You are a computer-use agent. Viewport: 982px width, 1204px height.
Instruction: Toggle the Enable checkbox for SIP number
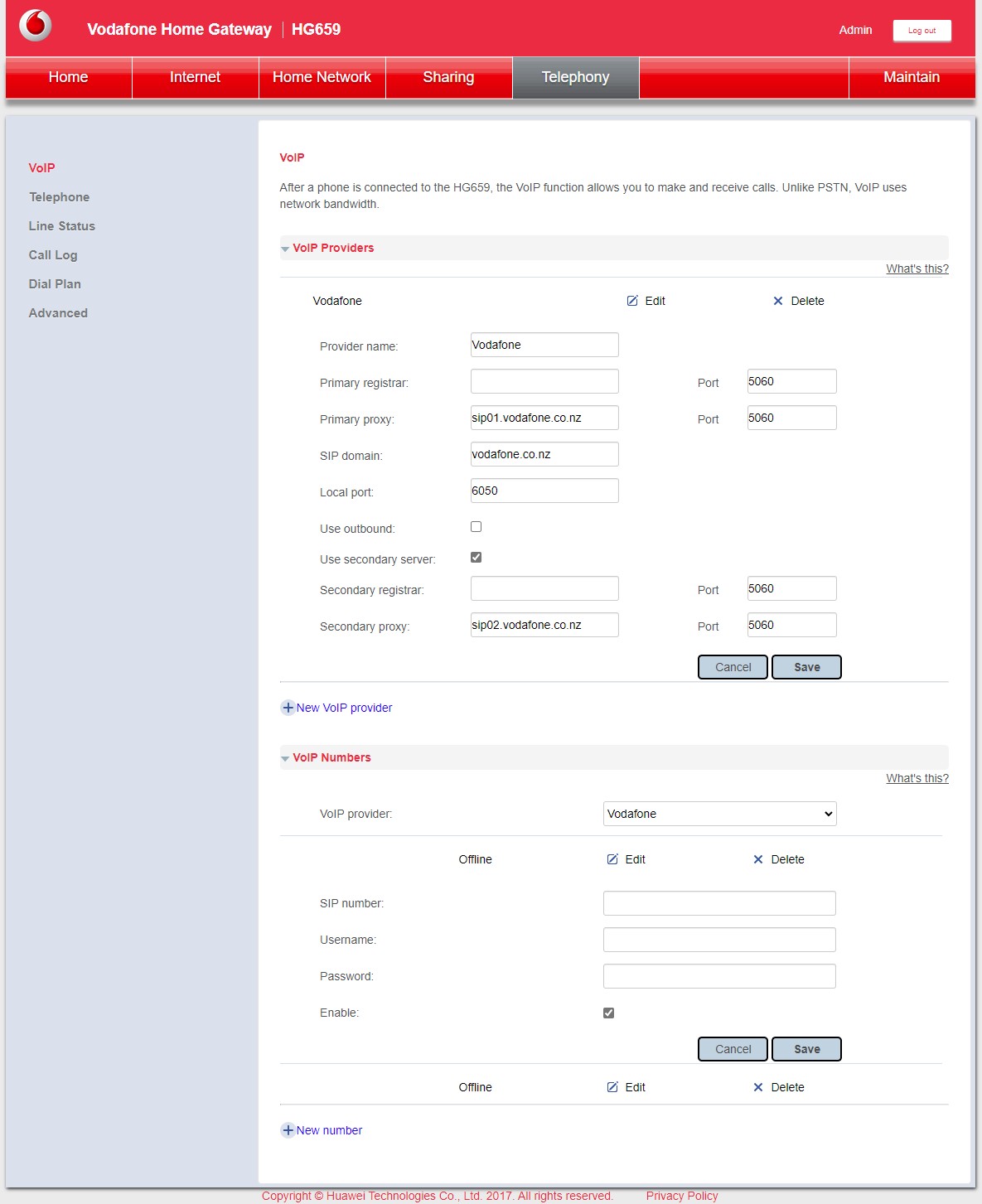click(608, 1013)
